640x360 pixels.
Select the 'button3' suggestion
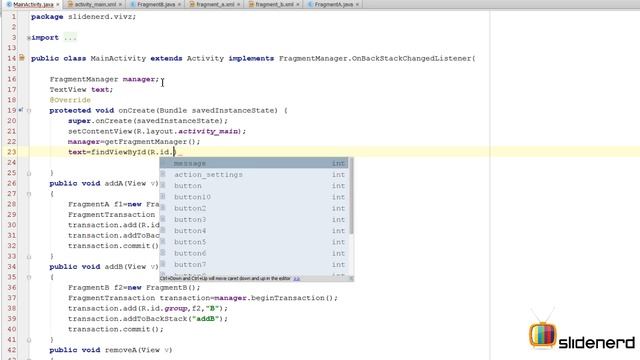(x=254, y=220)
